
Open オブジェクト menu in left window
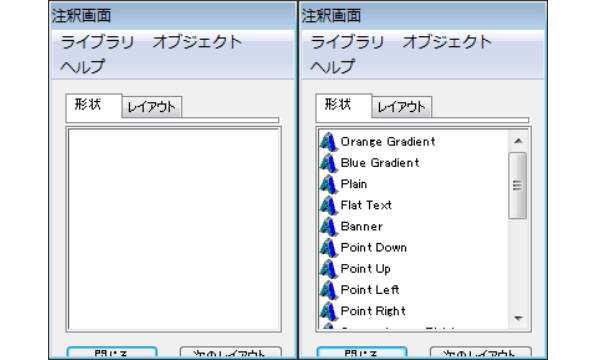(197, 42)
